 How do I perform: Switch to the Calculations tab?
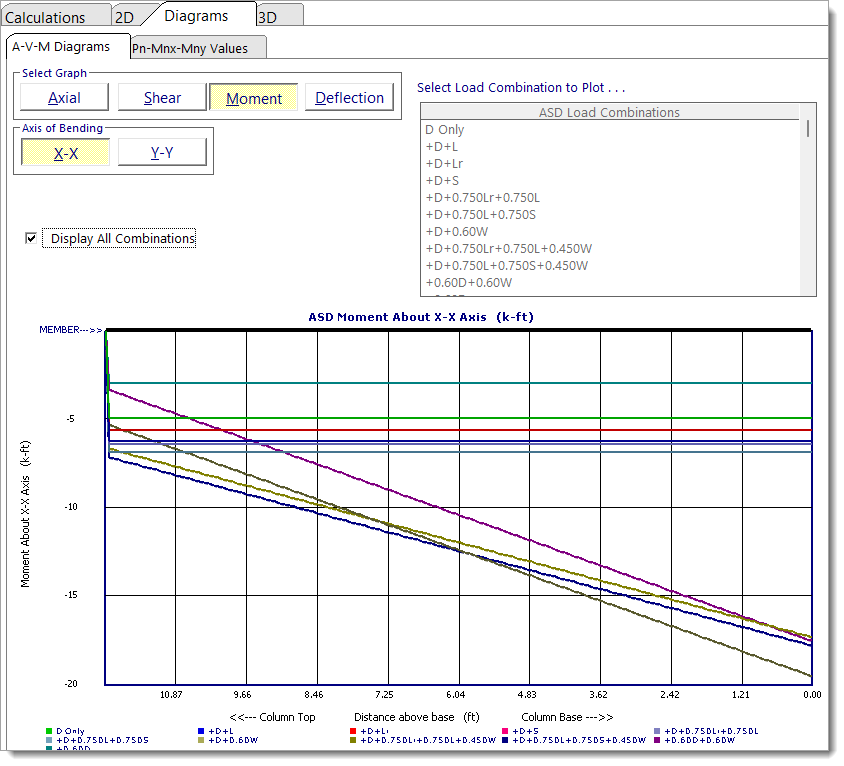[46, 17]
